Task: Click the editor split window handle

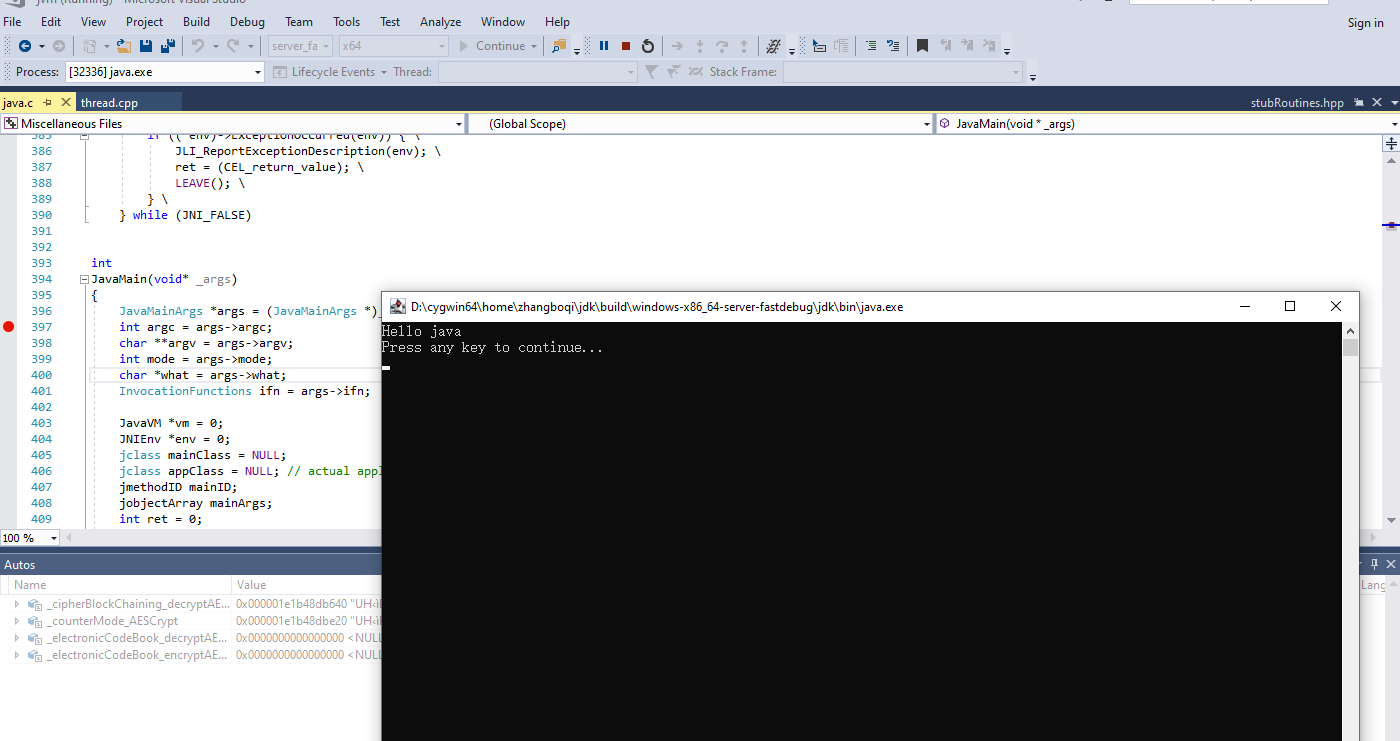Action: tap(1391, 144)
